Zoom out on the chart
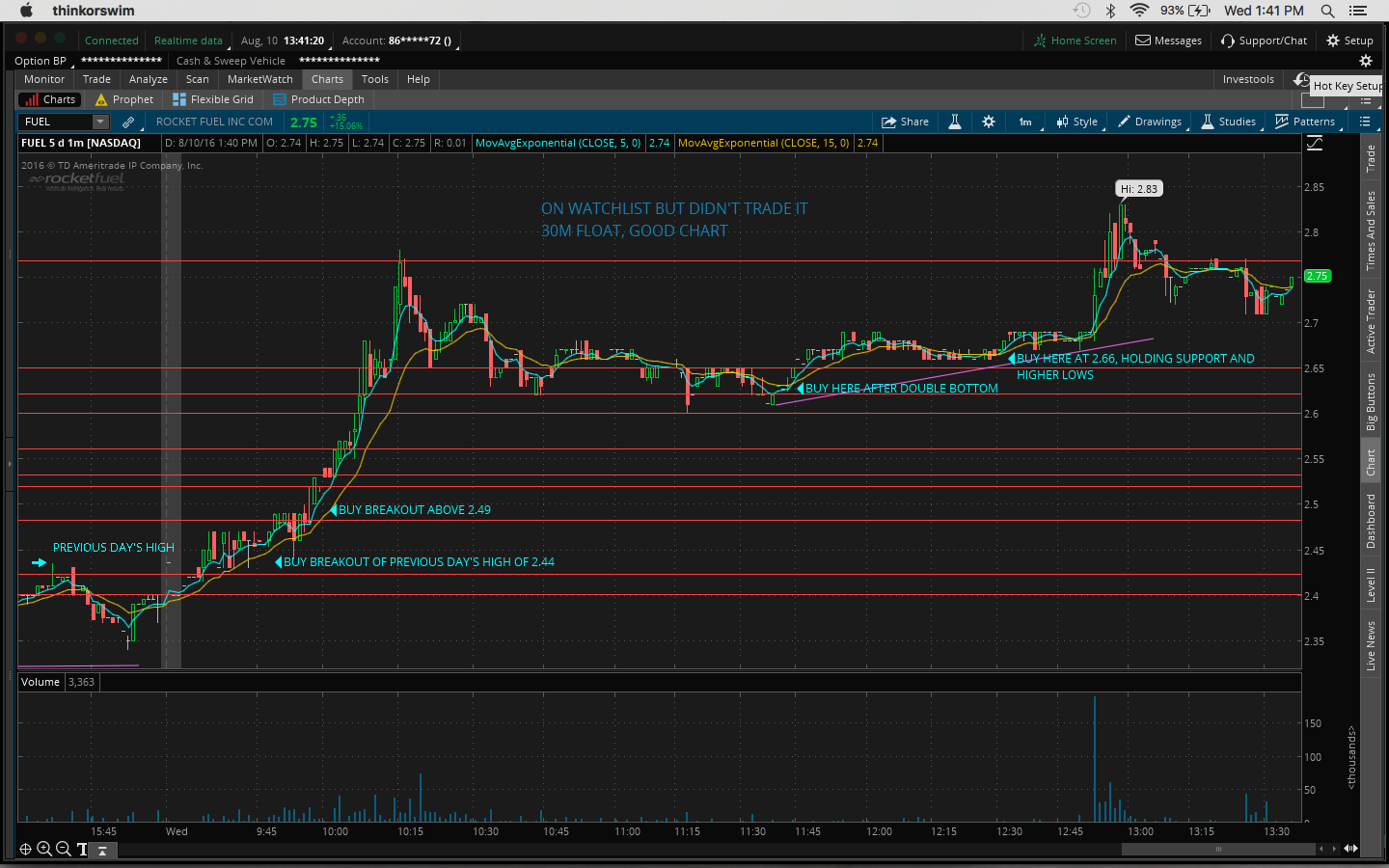 tap(64, 849)
